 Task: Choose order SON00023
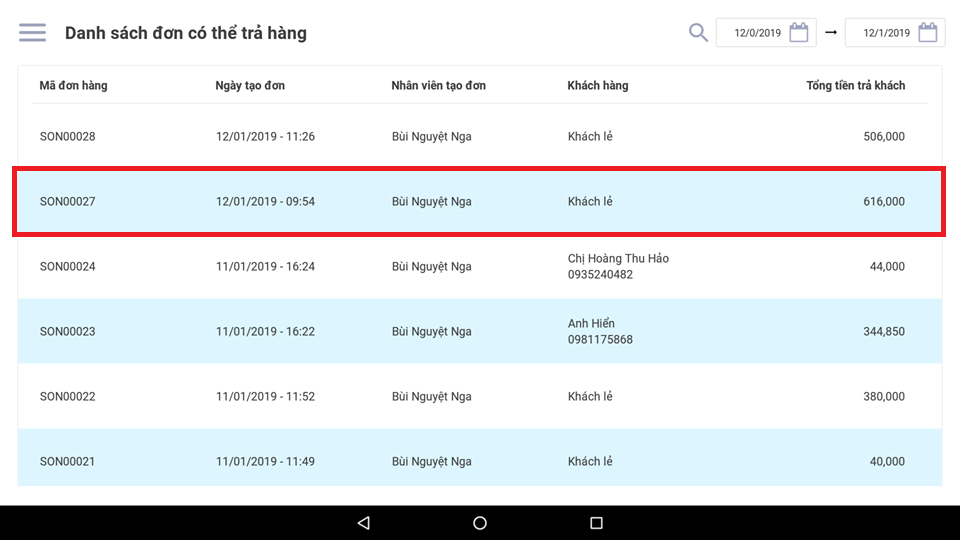tap(68, 332)
